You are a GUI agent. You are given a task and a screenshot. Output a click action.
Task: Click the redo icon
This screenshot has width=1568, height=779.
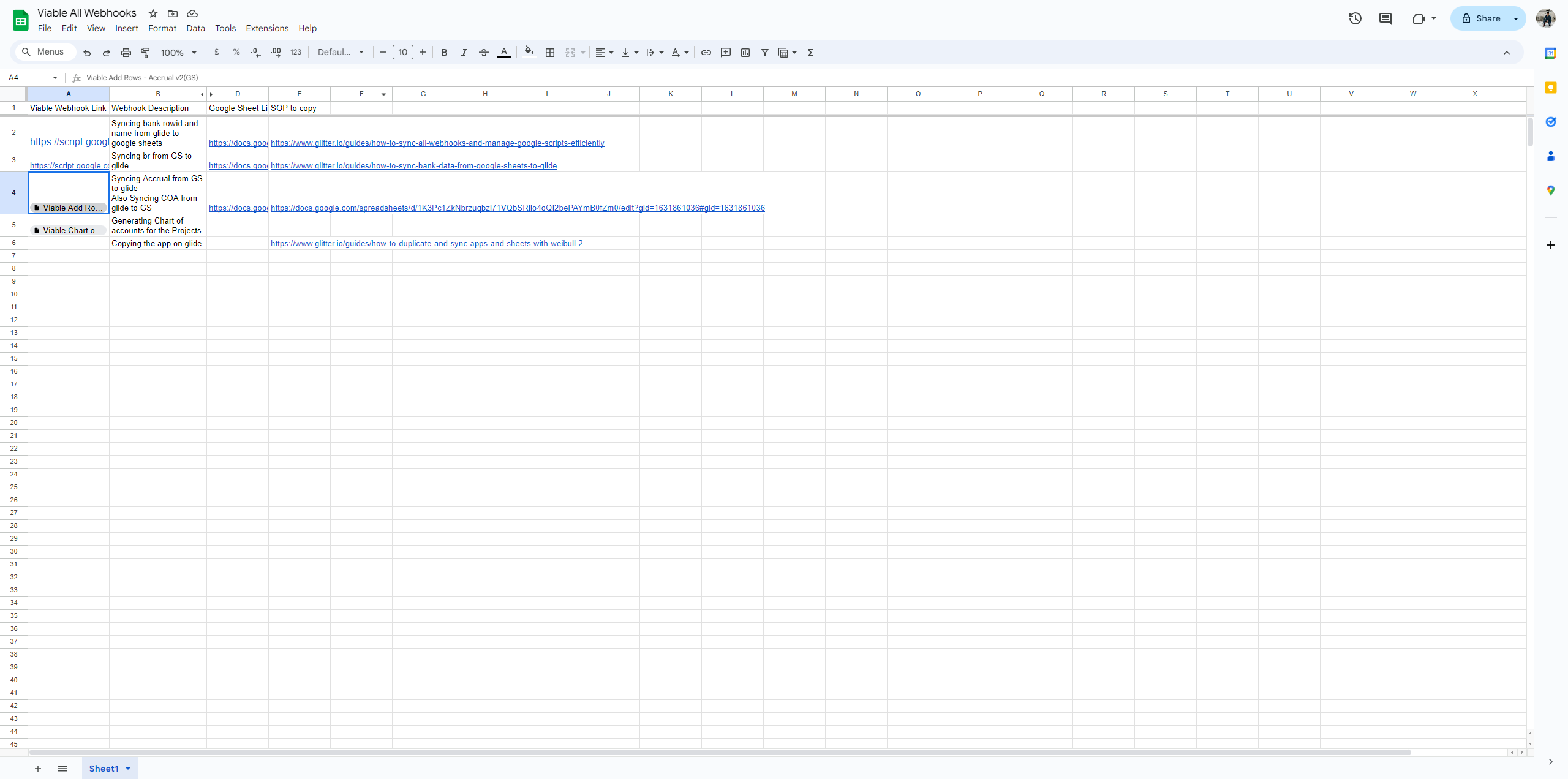(x=107, y=53)
